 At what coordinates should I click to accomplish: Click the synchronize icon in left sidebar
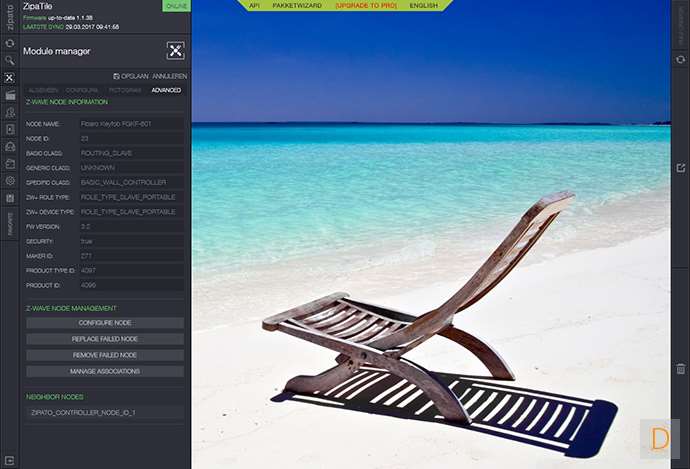[10, 43]
